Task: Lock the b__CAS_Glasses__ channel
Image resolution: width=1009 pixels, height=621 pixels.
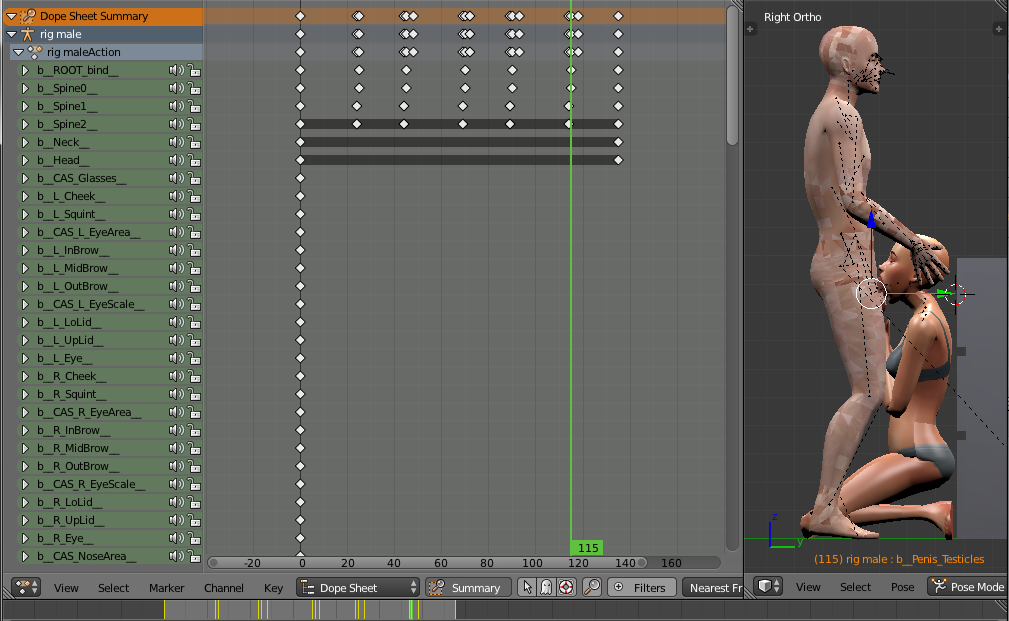Action: pos(194,178)
